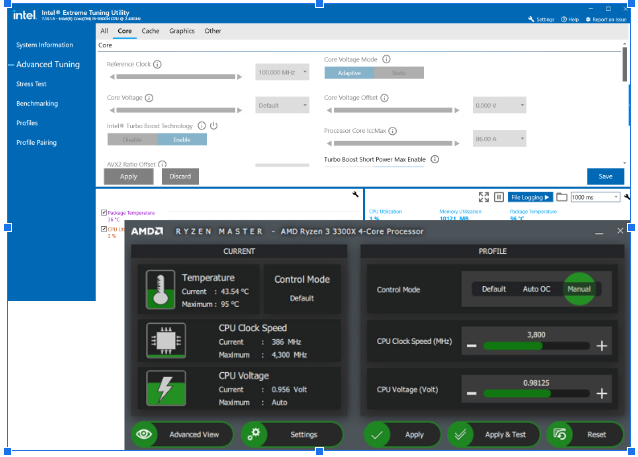
Task: Open Intel XTU Settings wrench in header
Action: click(x=531, y=19)
